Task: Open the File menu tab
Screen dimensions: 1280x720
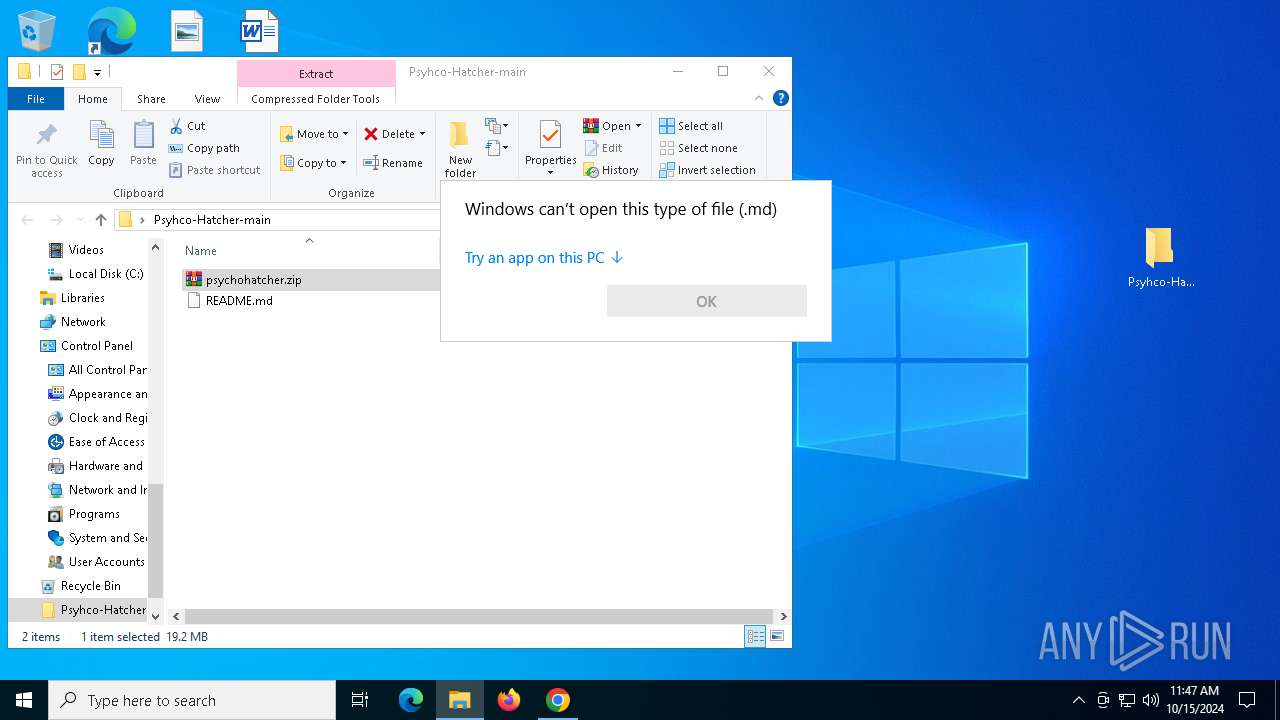Action: coord(36,99)
